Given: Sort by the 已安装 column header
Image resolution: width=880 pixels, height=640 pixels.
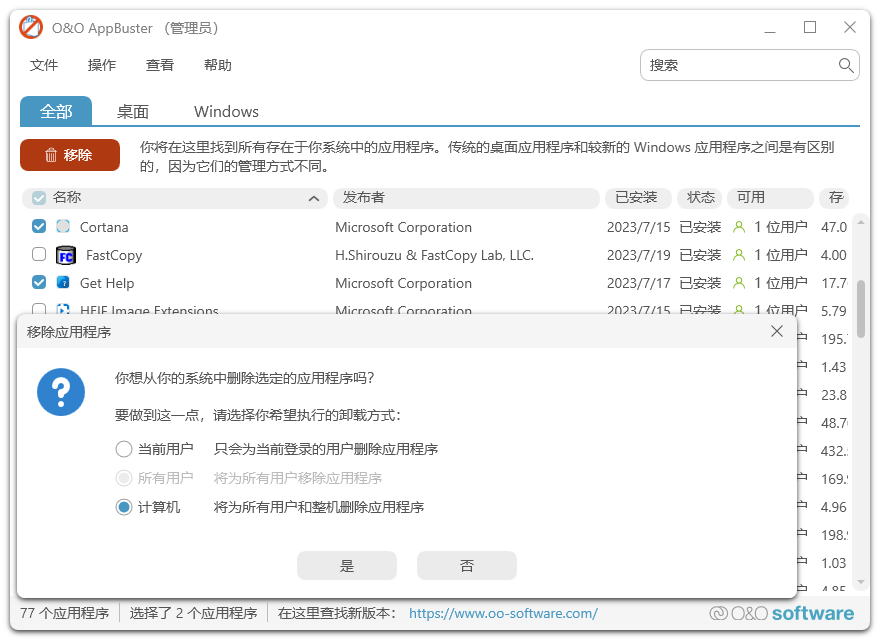Looking at the screenshot, I should [x=638, y=198].
